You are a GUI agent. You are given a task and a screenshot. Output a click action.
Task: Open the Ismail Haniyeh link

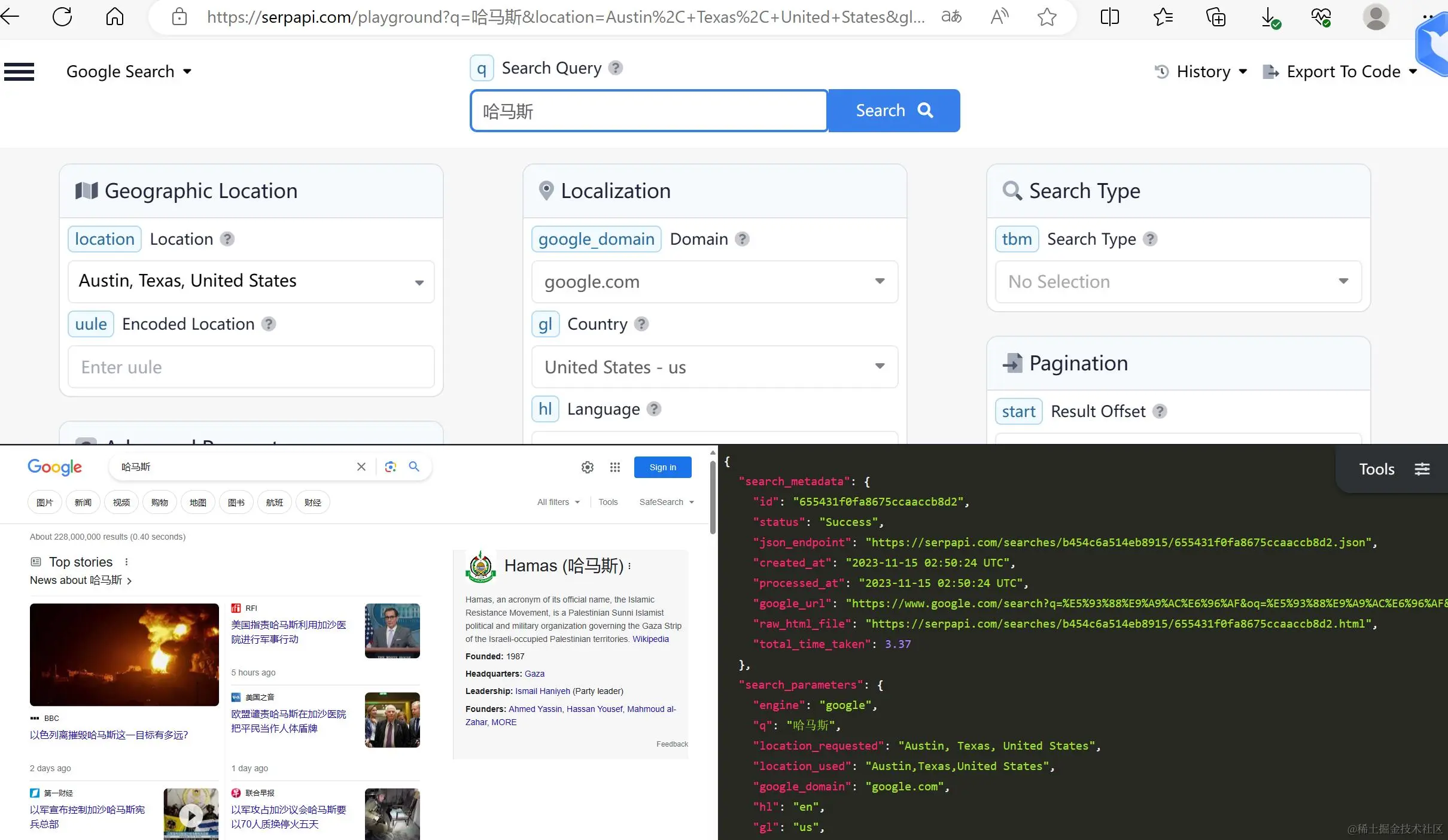point(543,691)
